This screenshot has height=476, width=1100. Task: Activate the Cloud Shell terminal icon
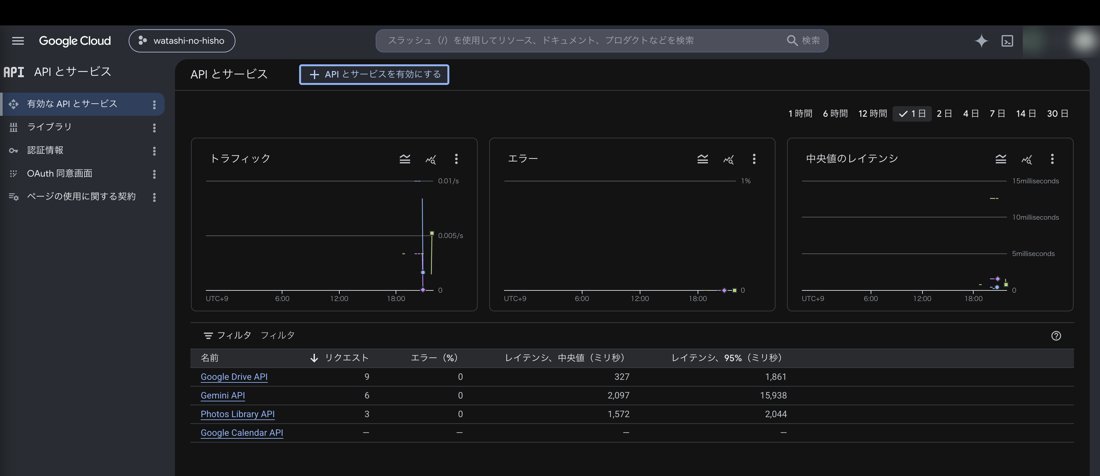click(1007, 41)
